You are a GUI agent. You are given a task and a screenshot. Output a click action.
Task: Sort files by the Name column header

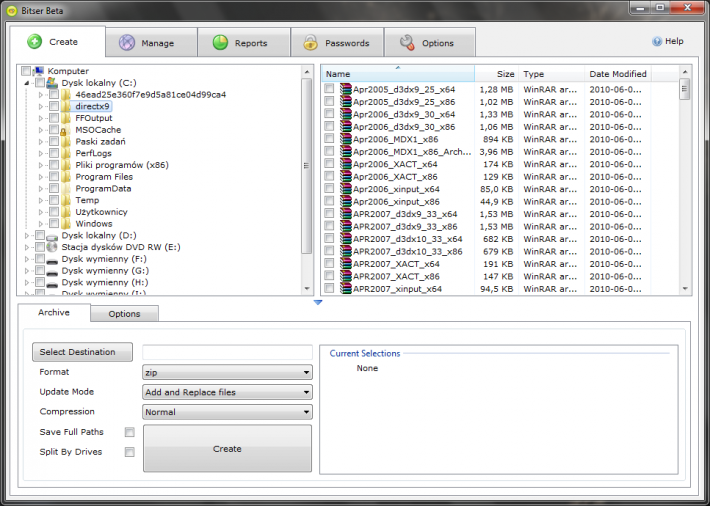(398, 74)
